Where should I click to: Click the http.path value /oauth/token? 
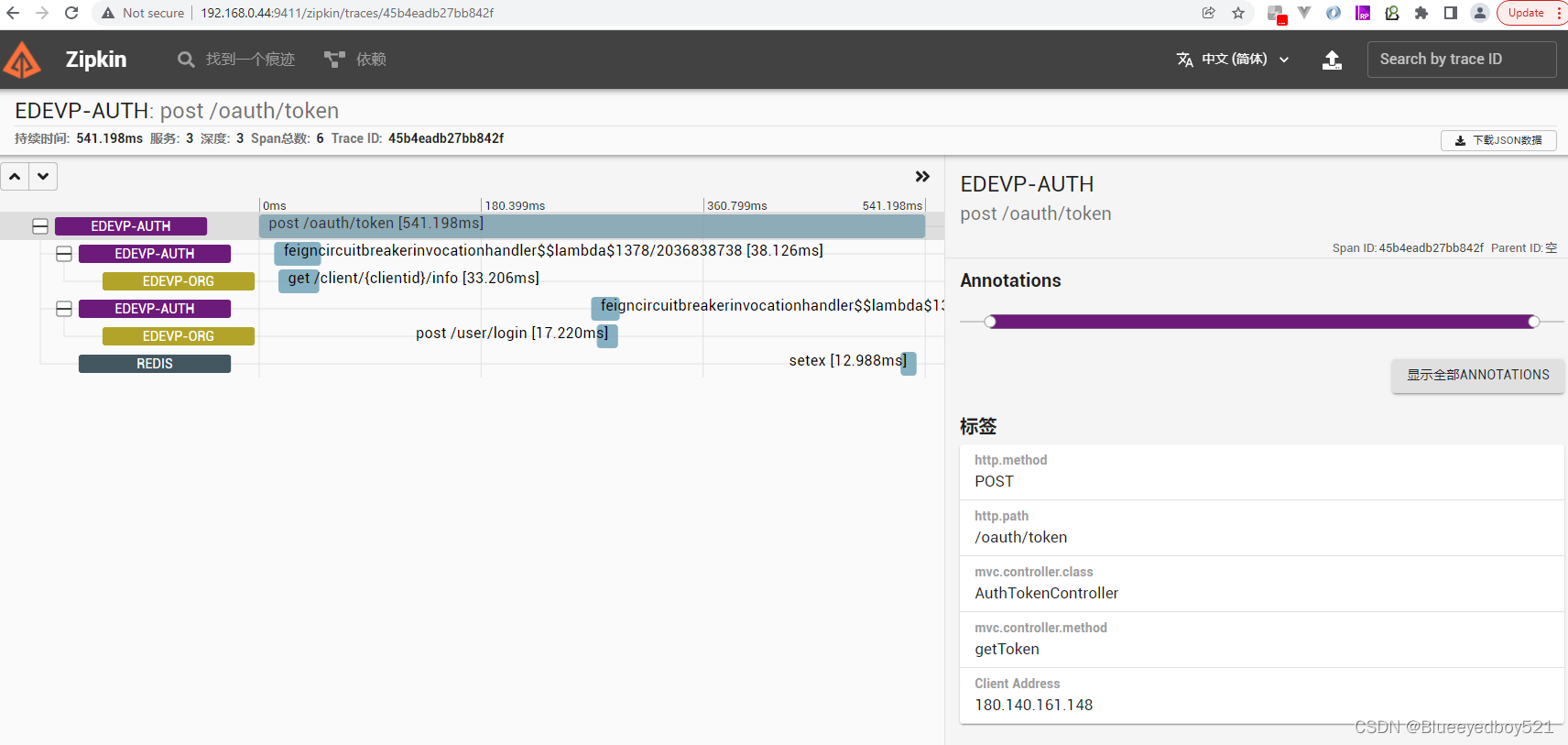pos(1020,538)
